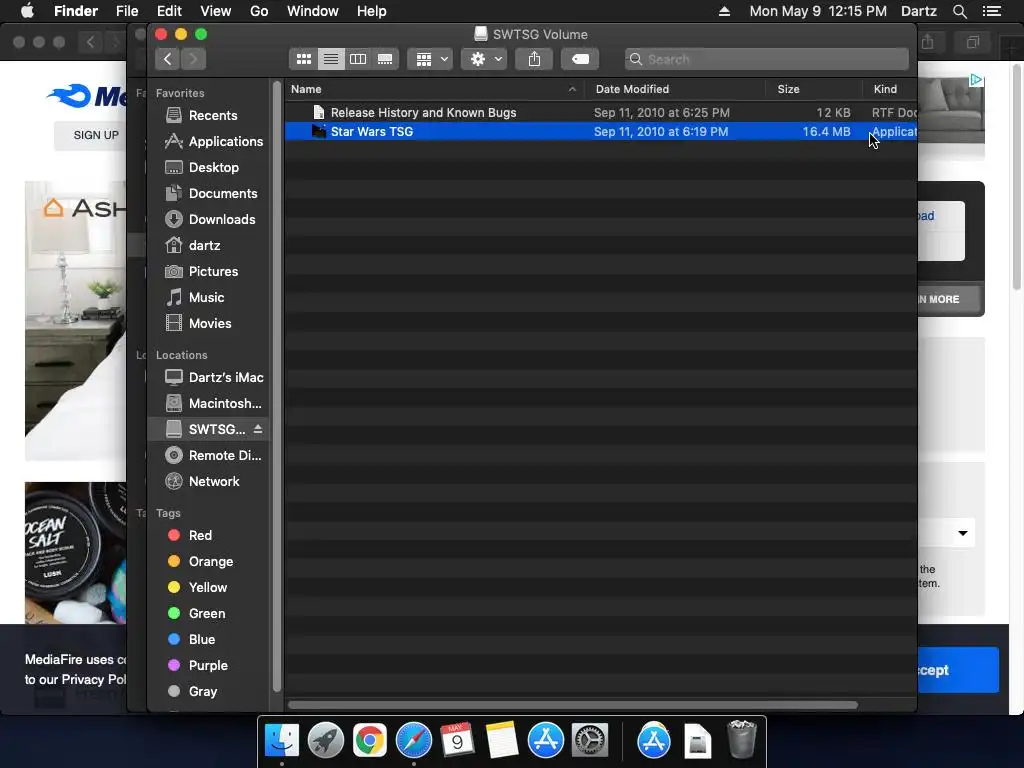This screenshot has height=768, width=1024.
Task: Open the File menu
Action: [127, 11]
